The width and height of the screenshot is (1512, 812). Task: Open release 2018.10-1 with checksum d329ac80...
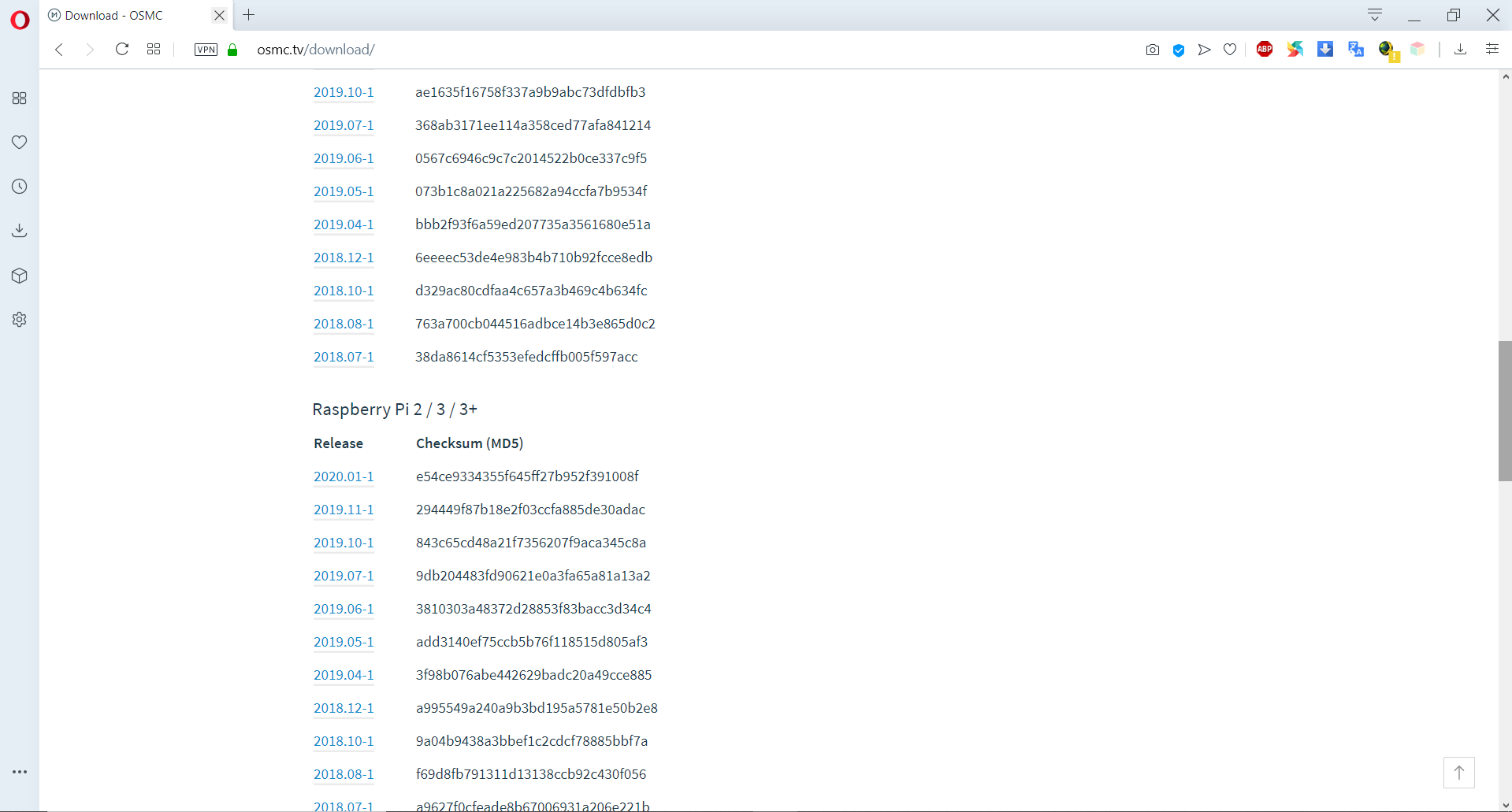pos(344,291)
